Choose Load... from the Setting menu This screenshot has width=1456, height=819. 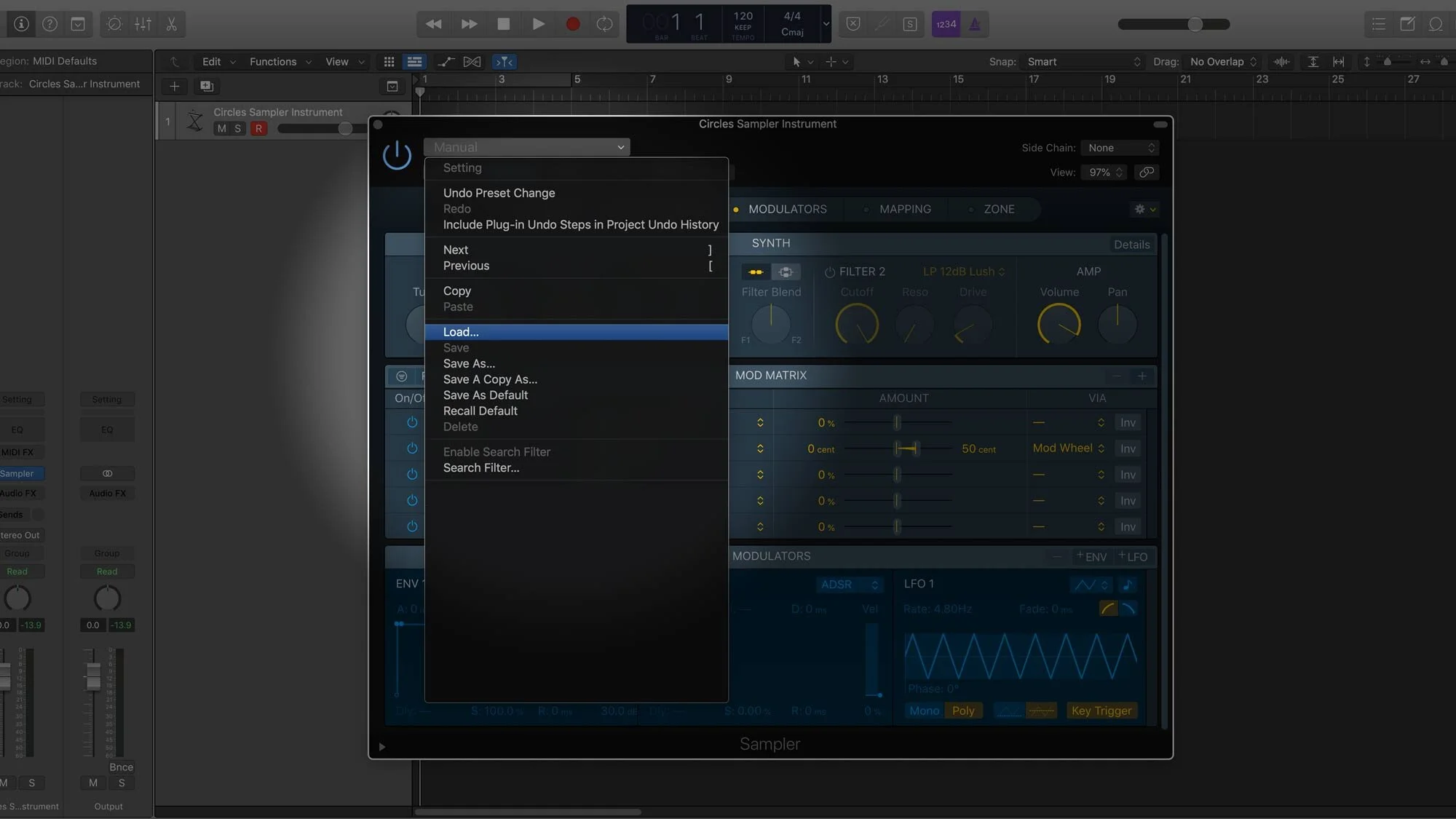click(x=576, y=332)
